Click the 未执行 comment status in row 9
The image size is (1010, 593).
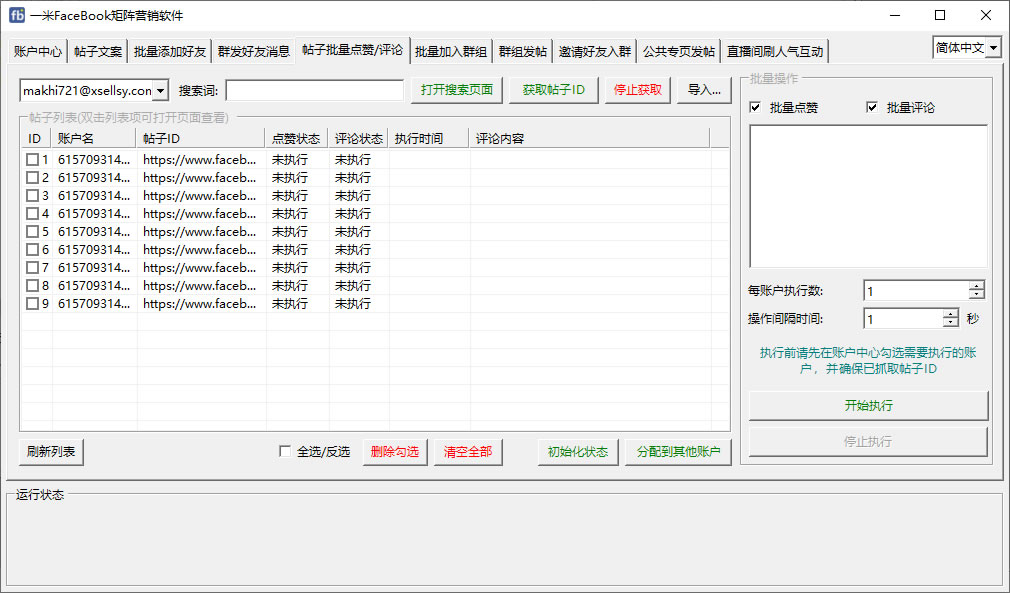coord(353,304)
